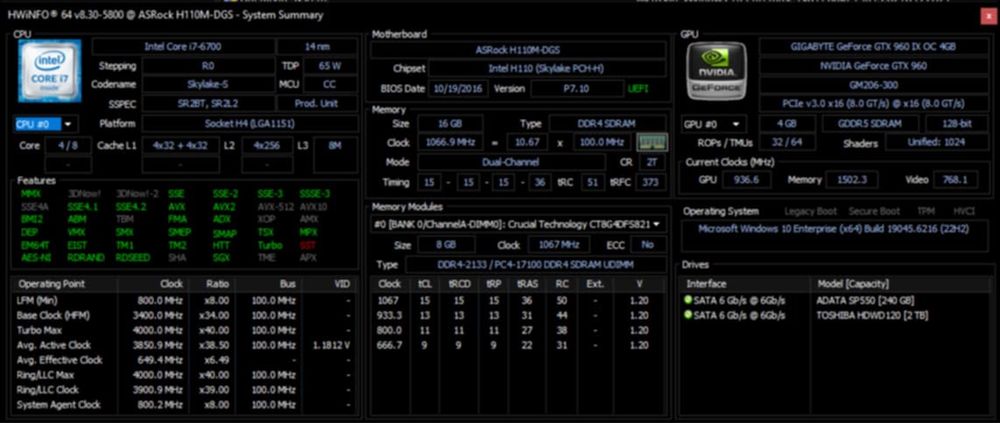Select the 666.7 memory timing row
Screen dimensions: 1000x423
click(x=518, y=345)
